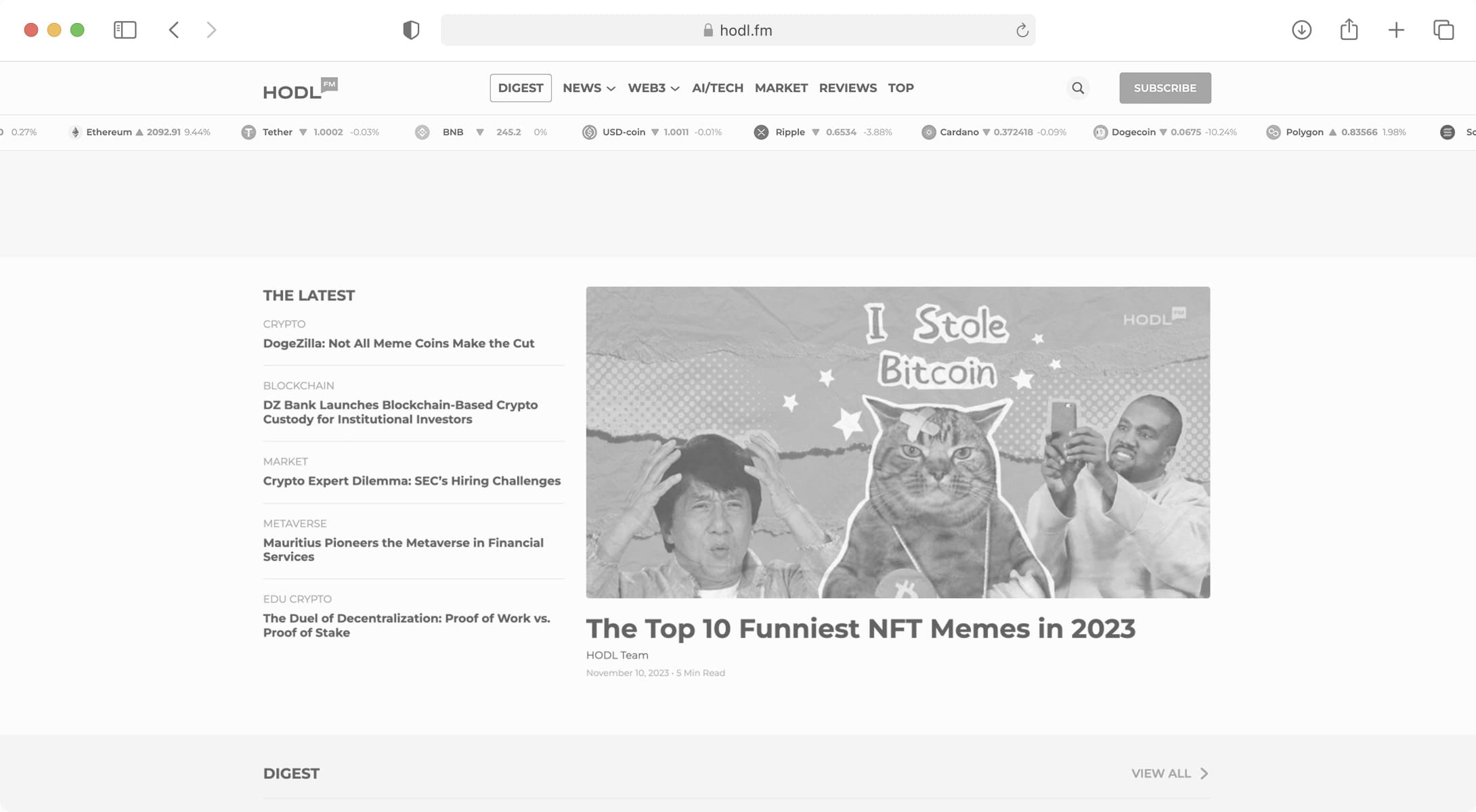Open the REVIEWS nav item

pos(848,88)
